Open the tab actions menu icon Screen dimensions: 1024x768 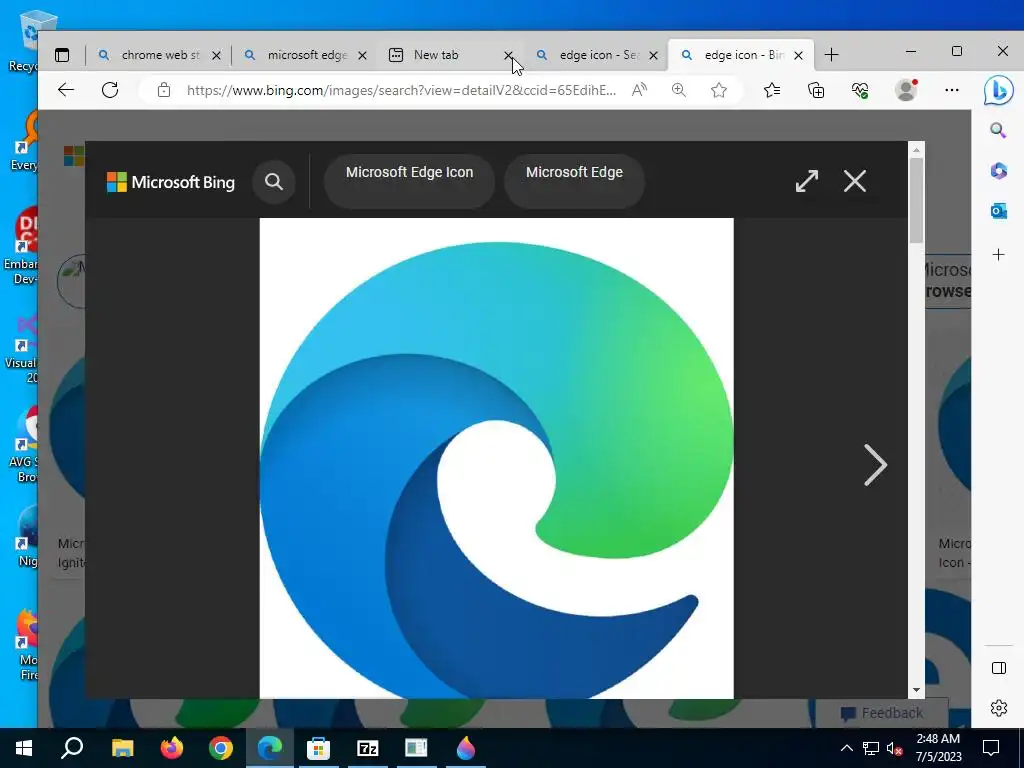pos(62,56)
